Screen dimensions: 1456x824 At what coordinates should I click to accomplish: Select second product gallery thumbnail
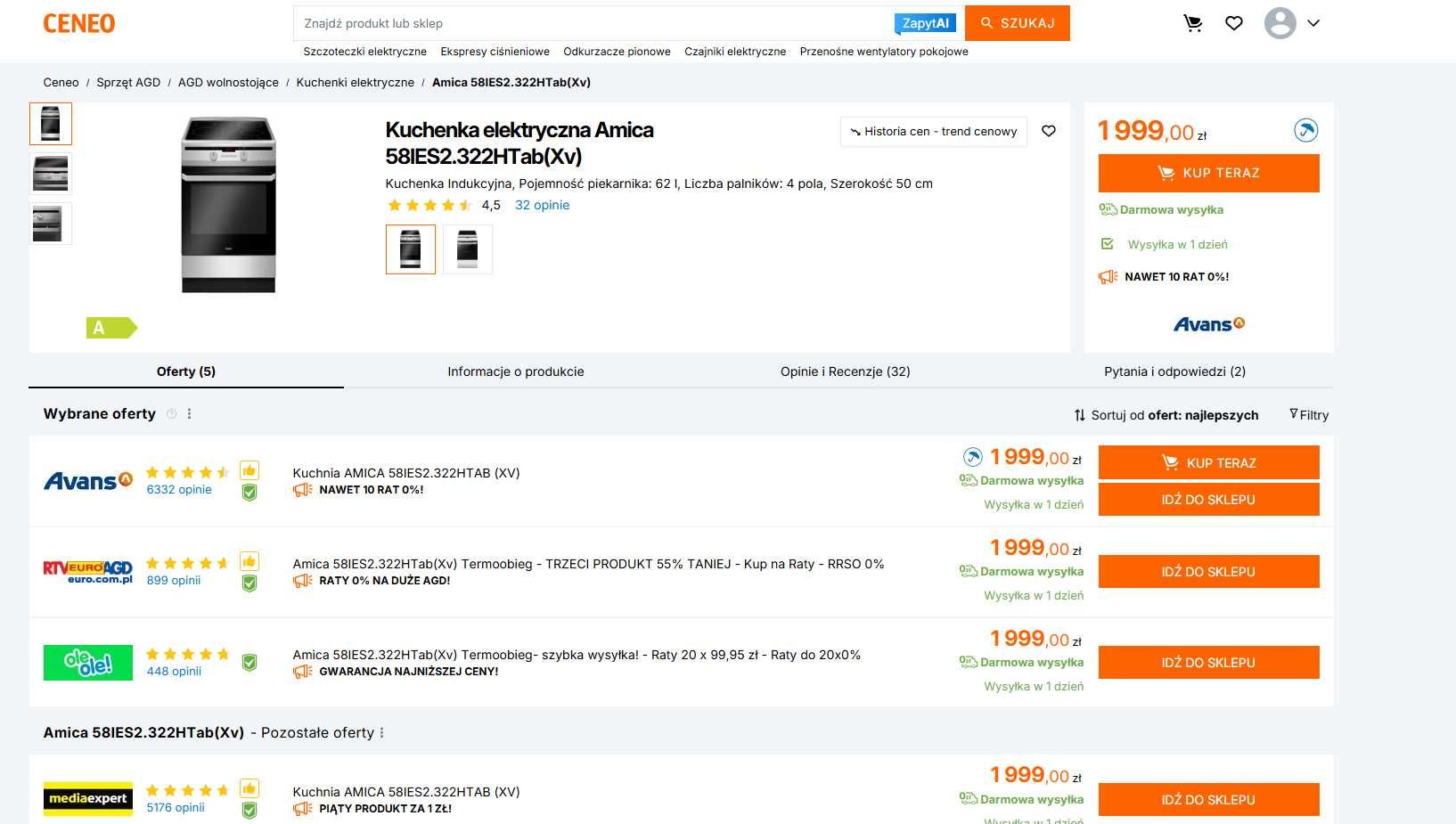(x=51, y=174)
